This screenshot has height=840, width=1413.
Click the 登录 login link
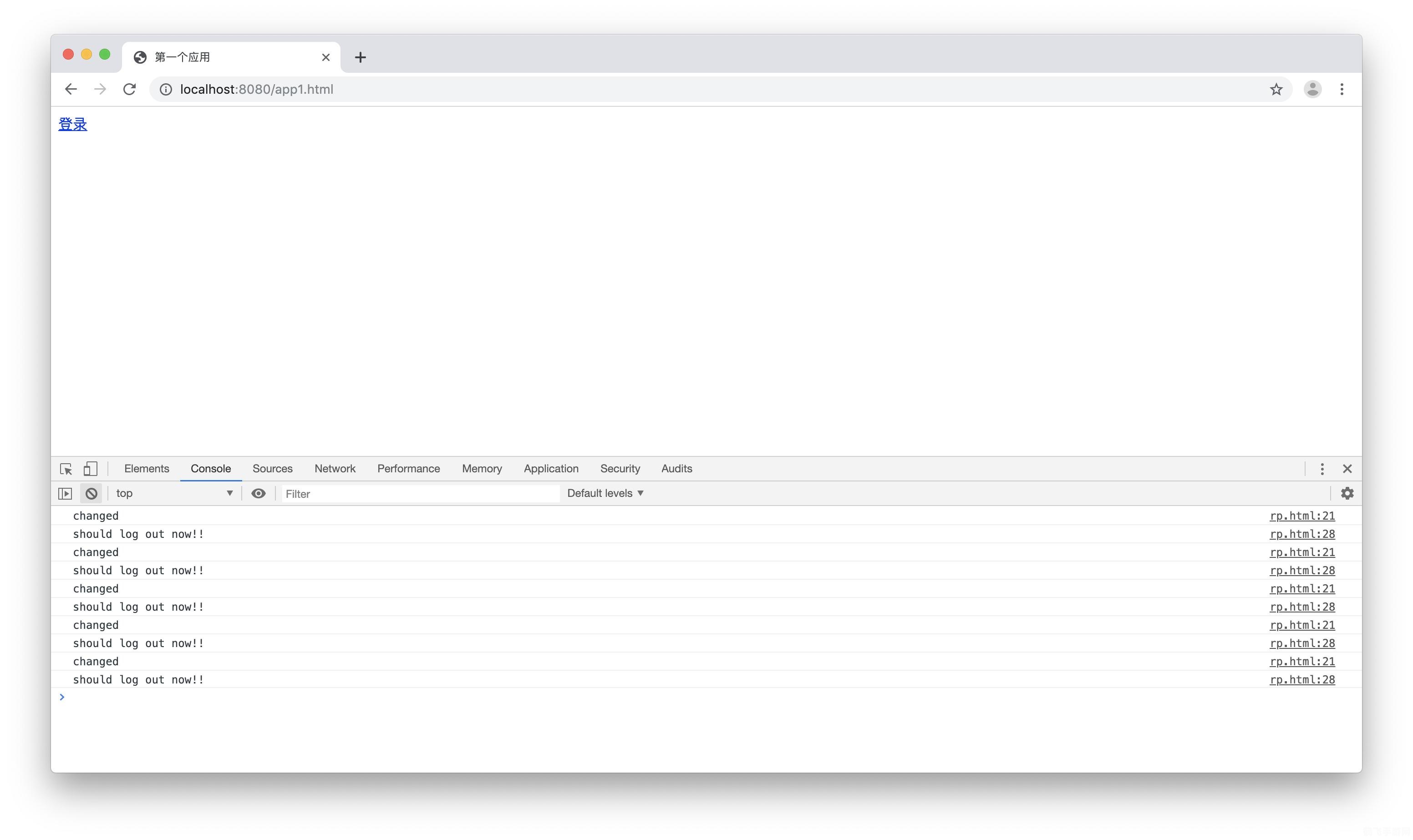[72, 125]
